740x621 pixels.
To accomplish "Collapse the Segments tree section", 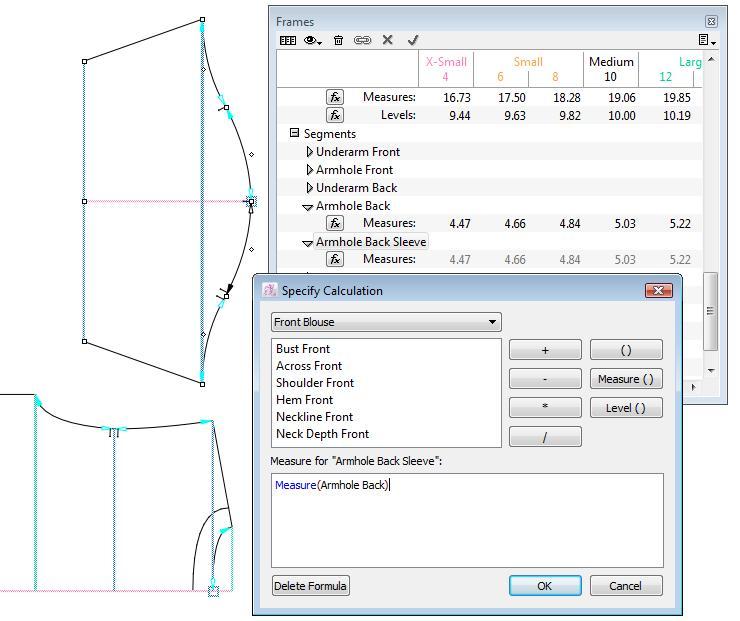I will pyautogui.click(x=295, y=133).
